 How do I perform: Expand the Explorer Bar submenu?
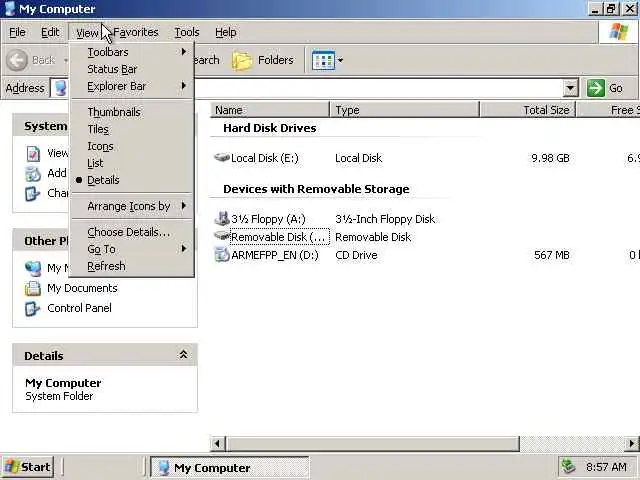click(131, 86)
